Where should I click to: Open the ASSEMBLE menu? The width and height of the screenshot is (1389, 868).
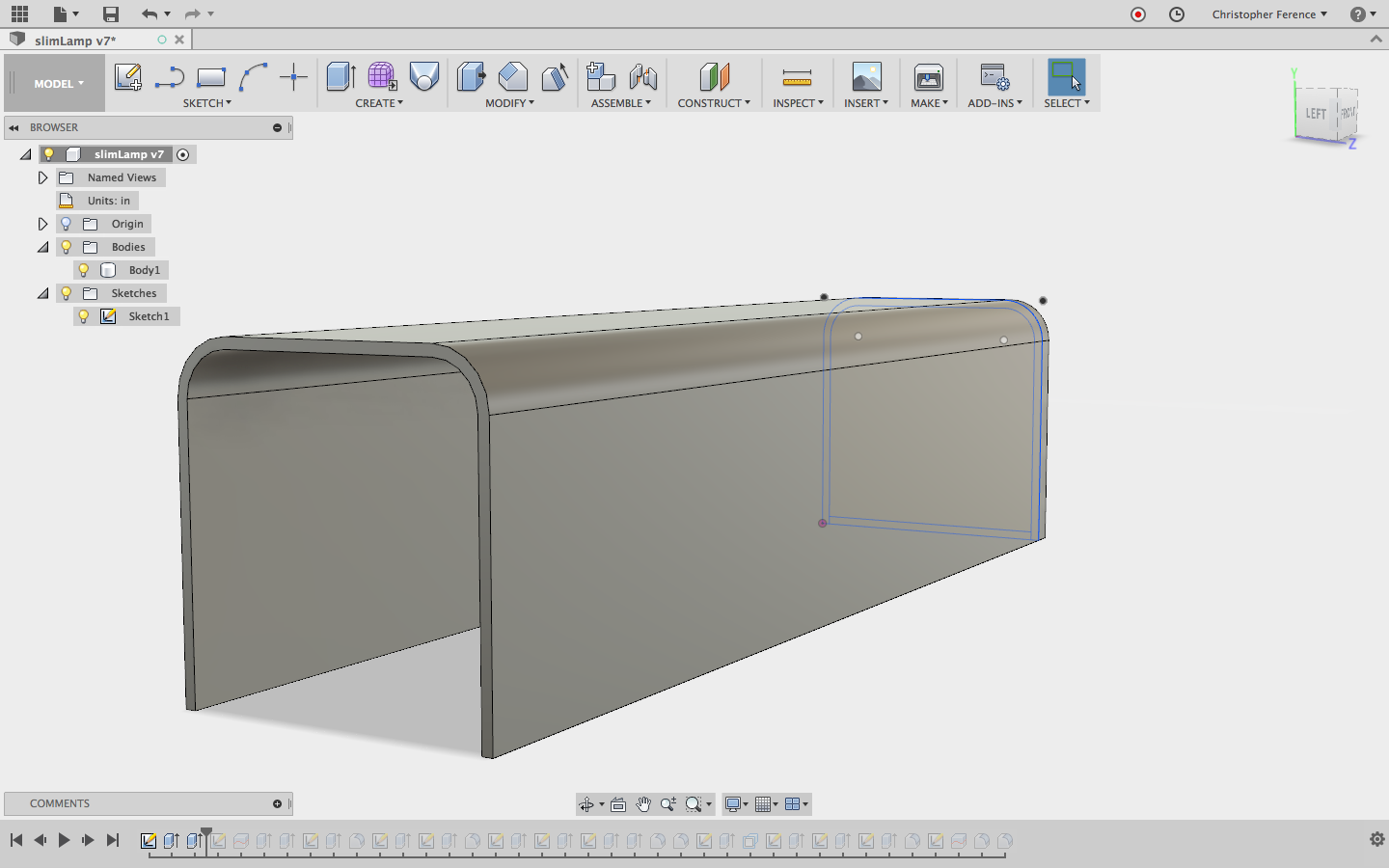(621, 103)
